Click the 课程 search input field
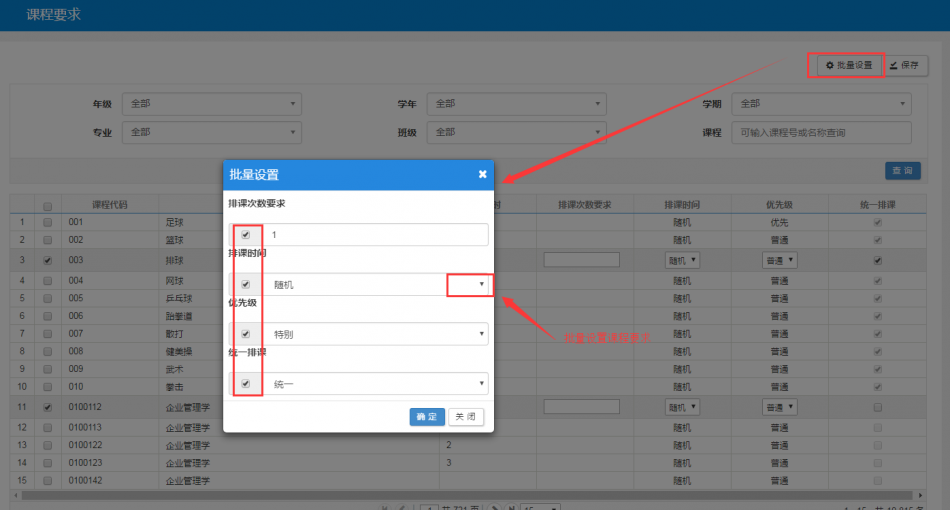 pyautogui.click(x=821, y=132)
